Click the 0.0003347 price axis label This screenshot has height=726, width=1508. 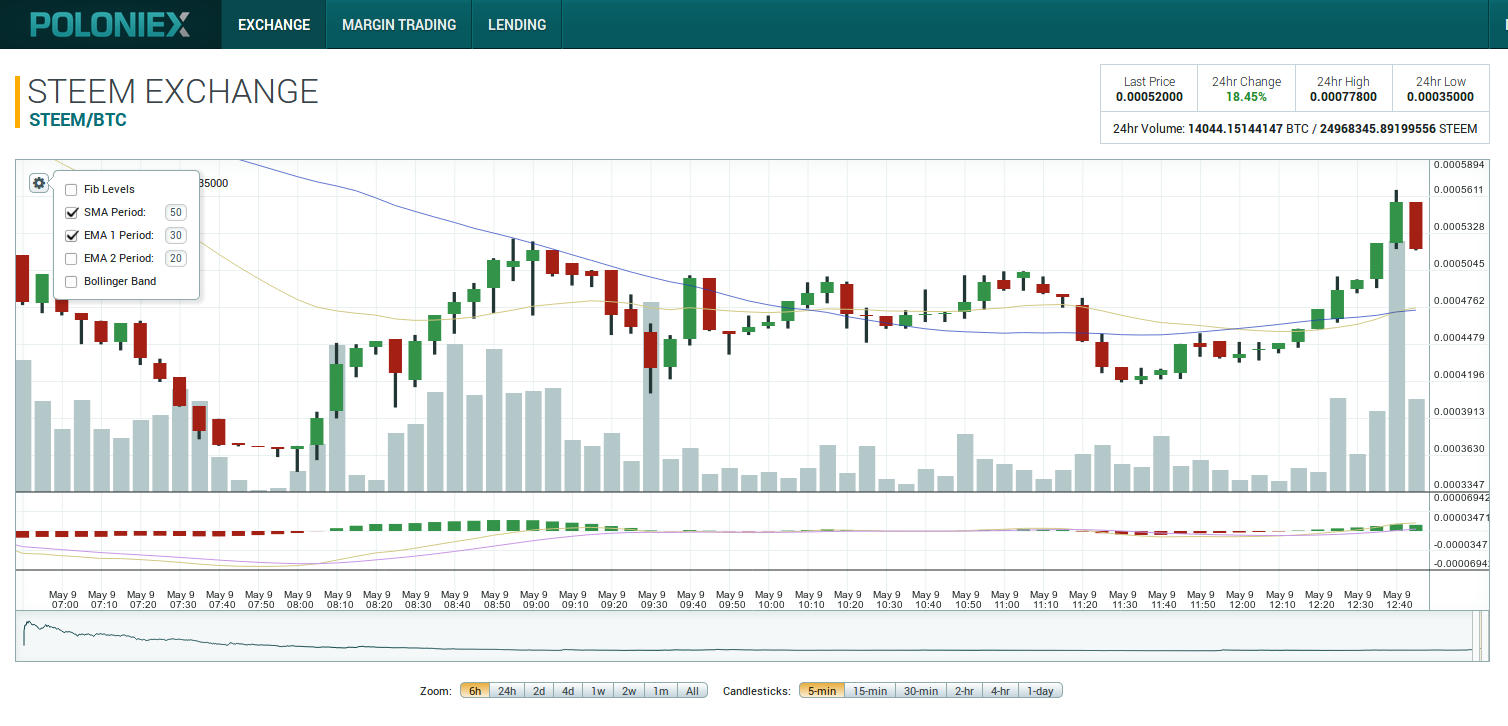(1459, 485)
